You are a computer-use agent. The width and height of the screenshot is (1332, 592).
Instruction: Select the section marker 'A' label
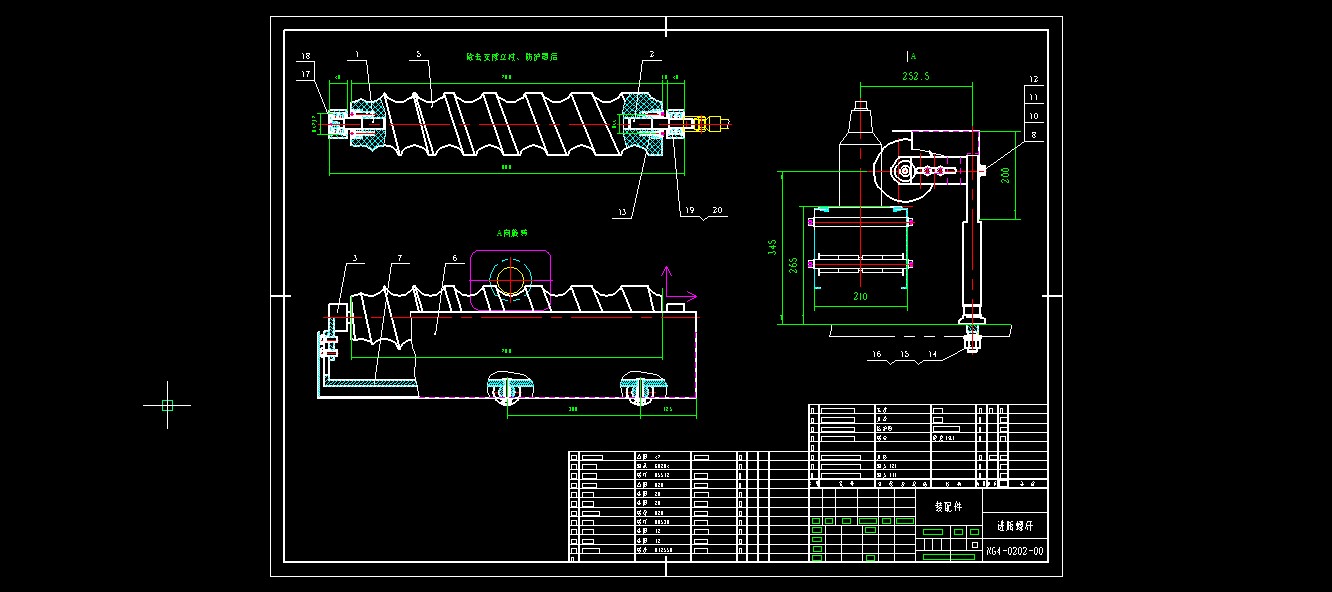[913, 57]
